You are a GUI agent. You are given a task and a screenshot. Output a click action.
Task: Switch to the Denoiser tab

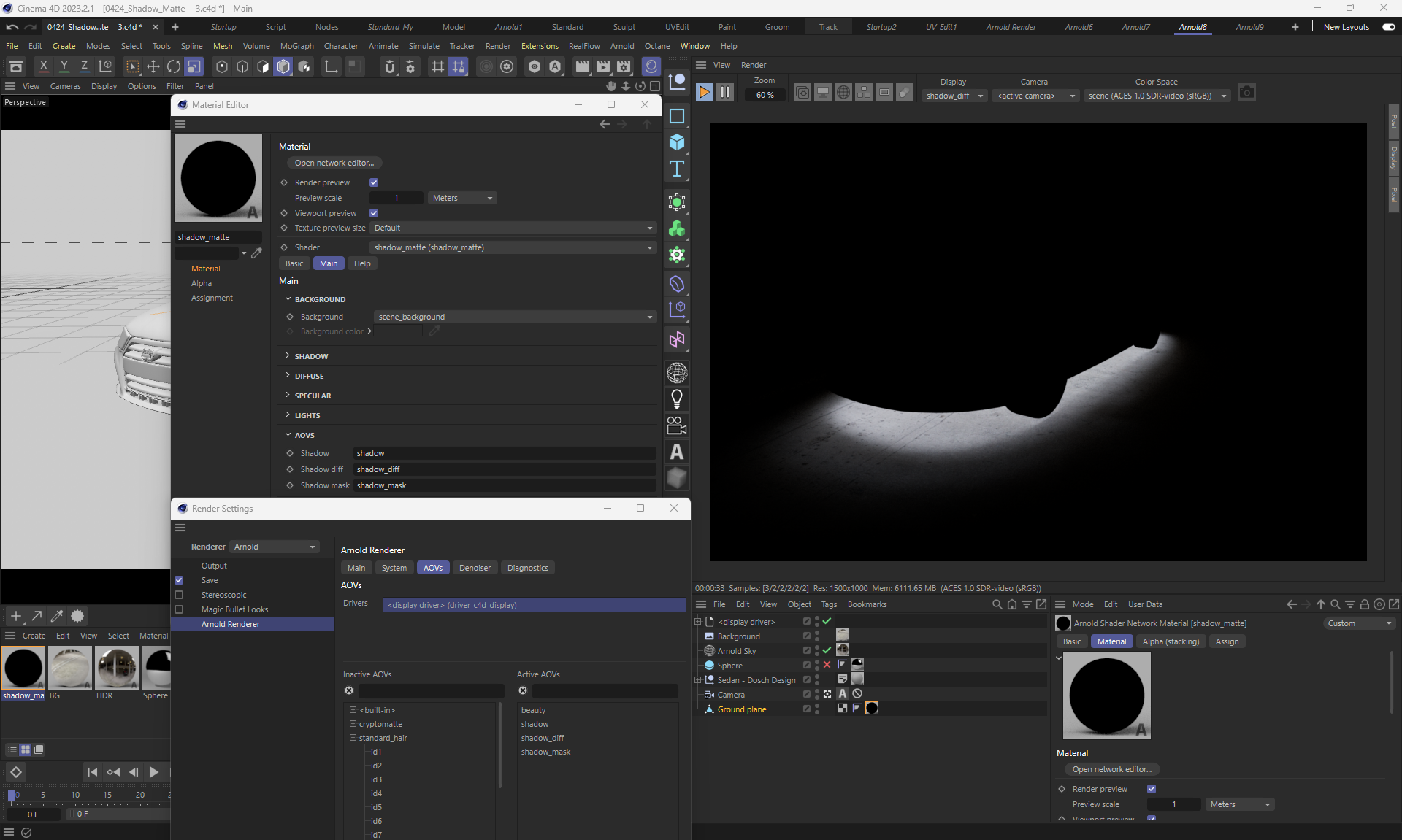pyautogui.click(x=475, y=568)
